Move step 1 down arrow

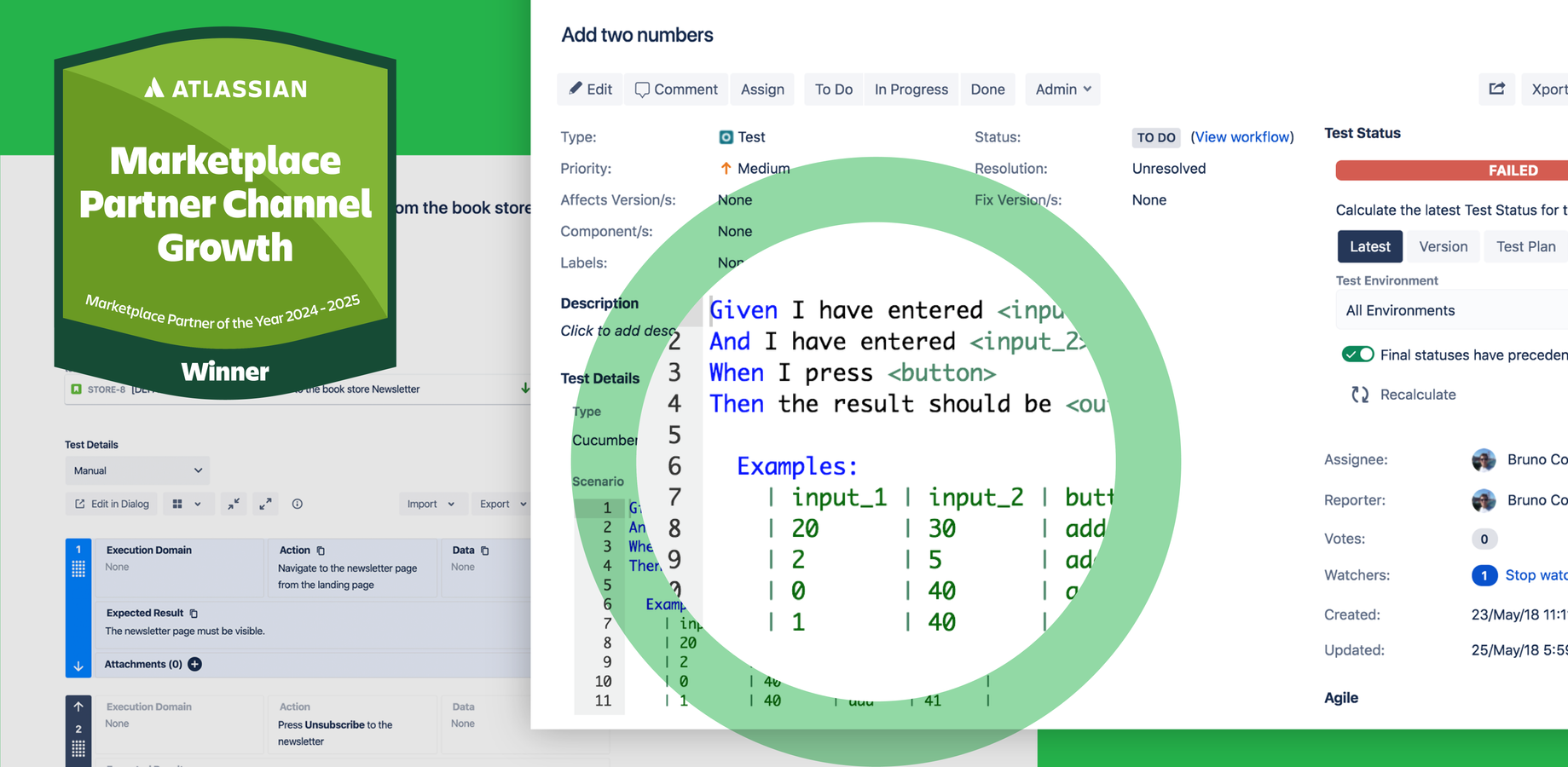coord(78,666)
